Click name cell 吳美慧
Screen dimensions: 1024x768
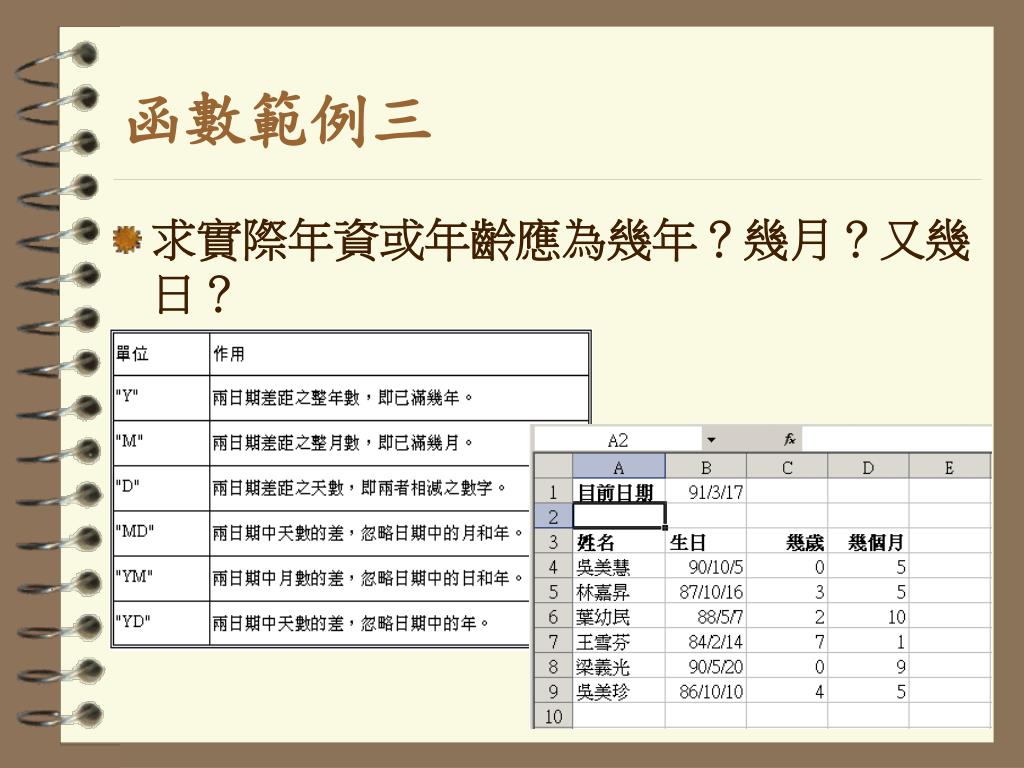coord(619,566)
